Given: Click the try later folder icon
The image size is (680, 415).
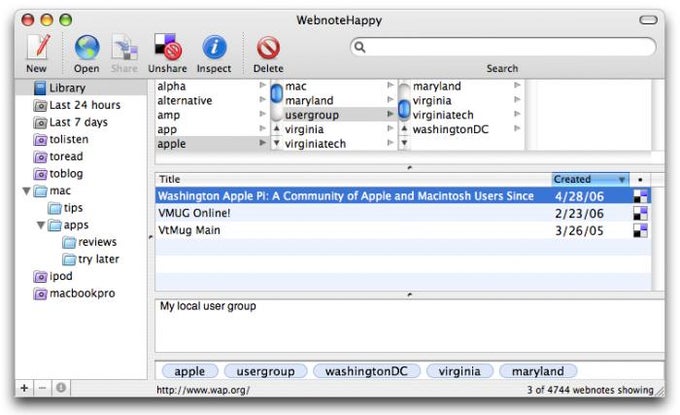Looking at the screenshot, I should pyautogui.click(x=69, y=259).
